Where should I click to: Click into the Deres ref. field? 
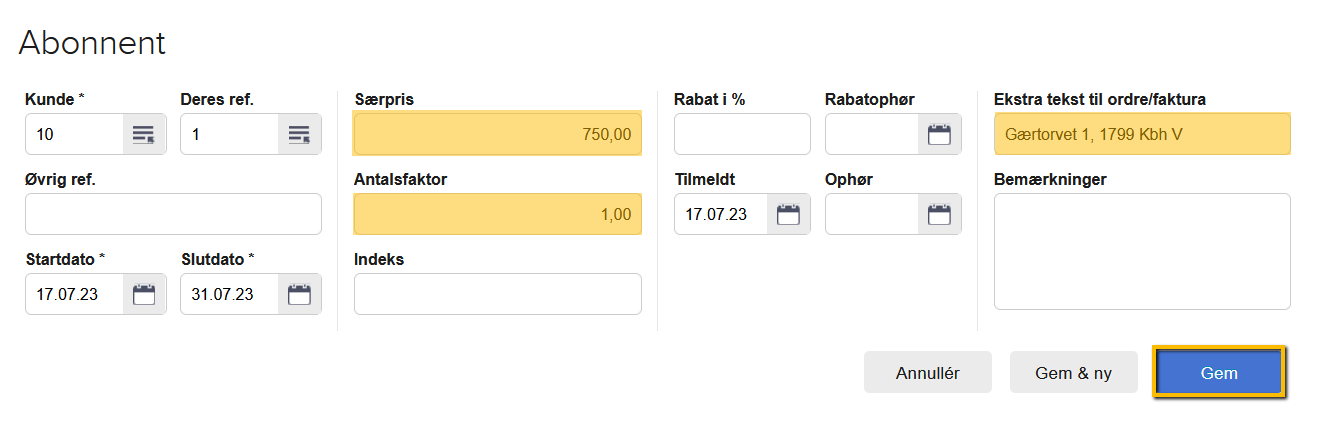click(x=230, y=134)
